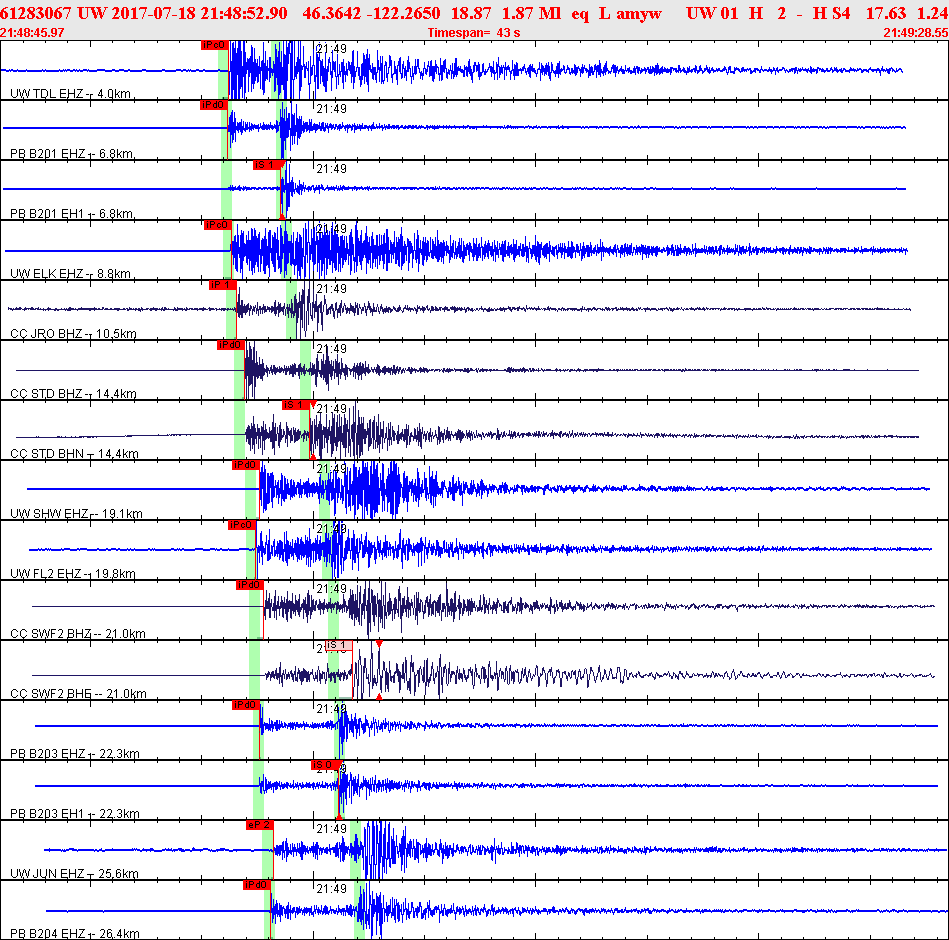This screenshot has width=949, height=940.
Task: Click the UW TDL EHZ -- 4.0km station label
Action: (70, 94)
